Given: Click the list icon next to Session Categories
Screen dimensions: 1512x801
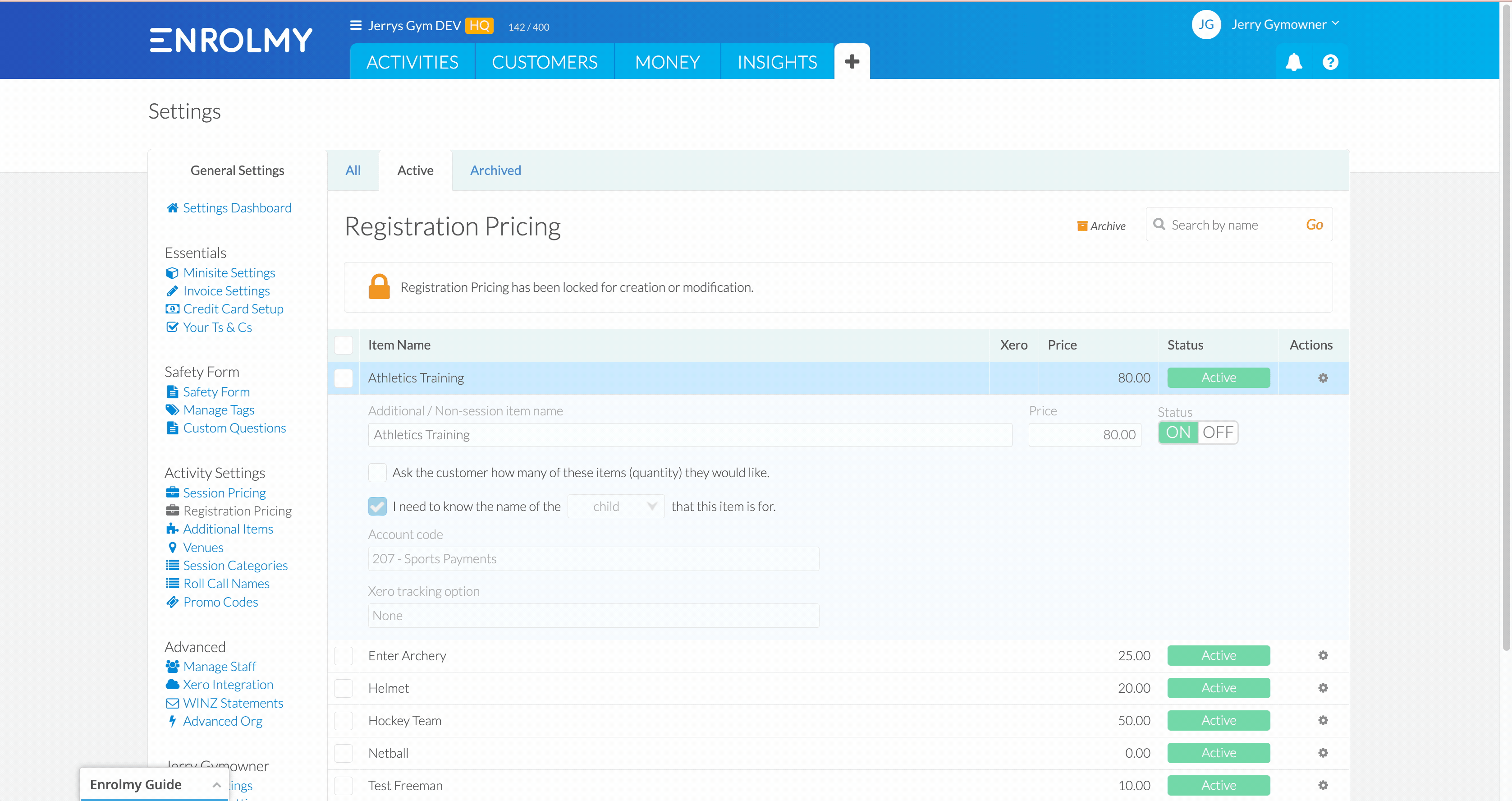Looking at the screenshot, I should 172,566.
